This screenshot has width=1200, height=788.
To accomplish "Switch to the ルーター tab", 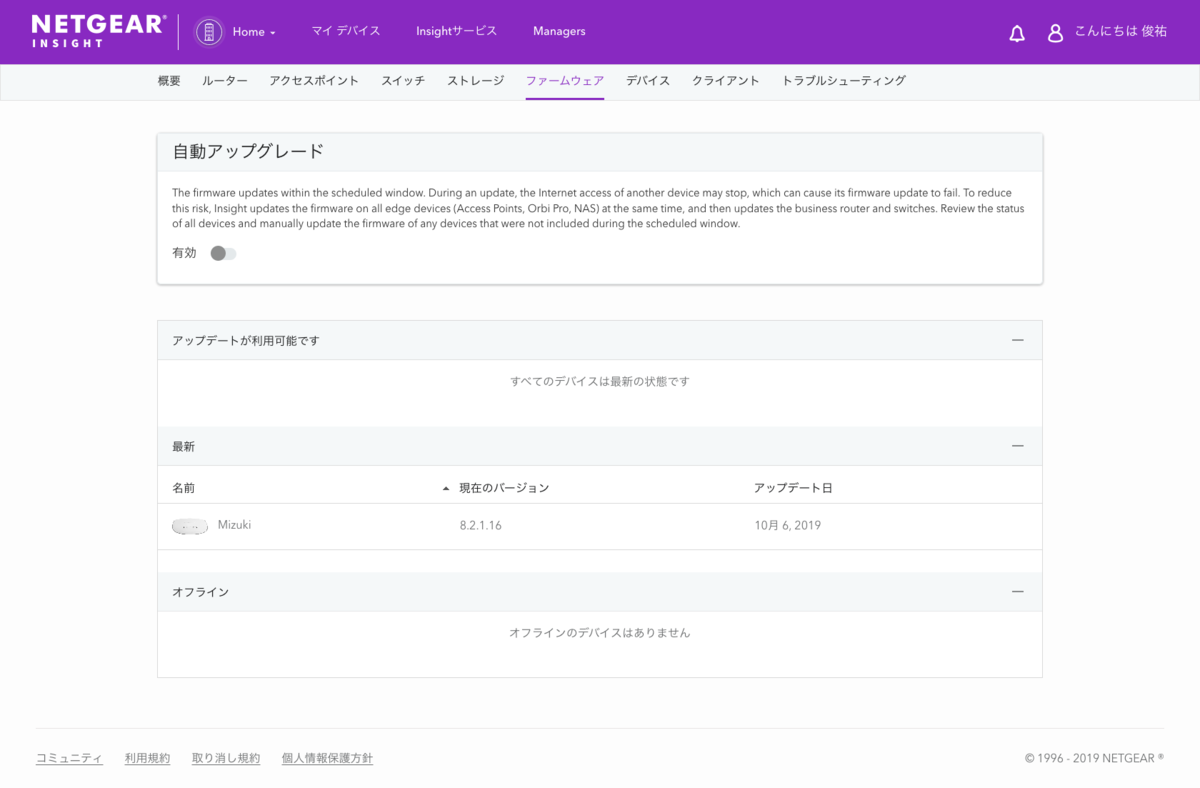I will (225, 81).
